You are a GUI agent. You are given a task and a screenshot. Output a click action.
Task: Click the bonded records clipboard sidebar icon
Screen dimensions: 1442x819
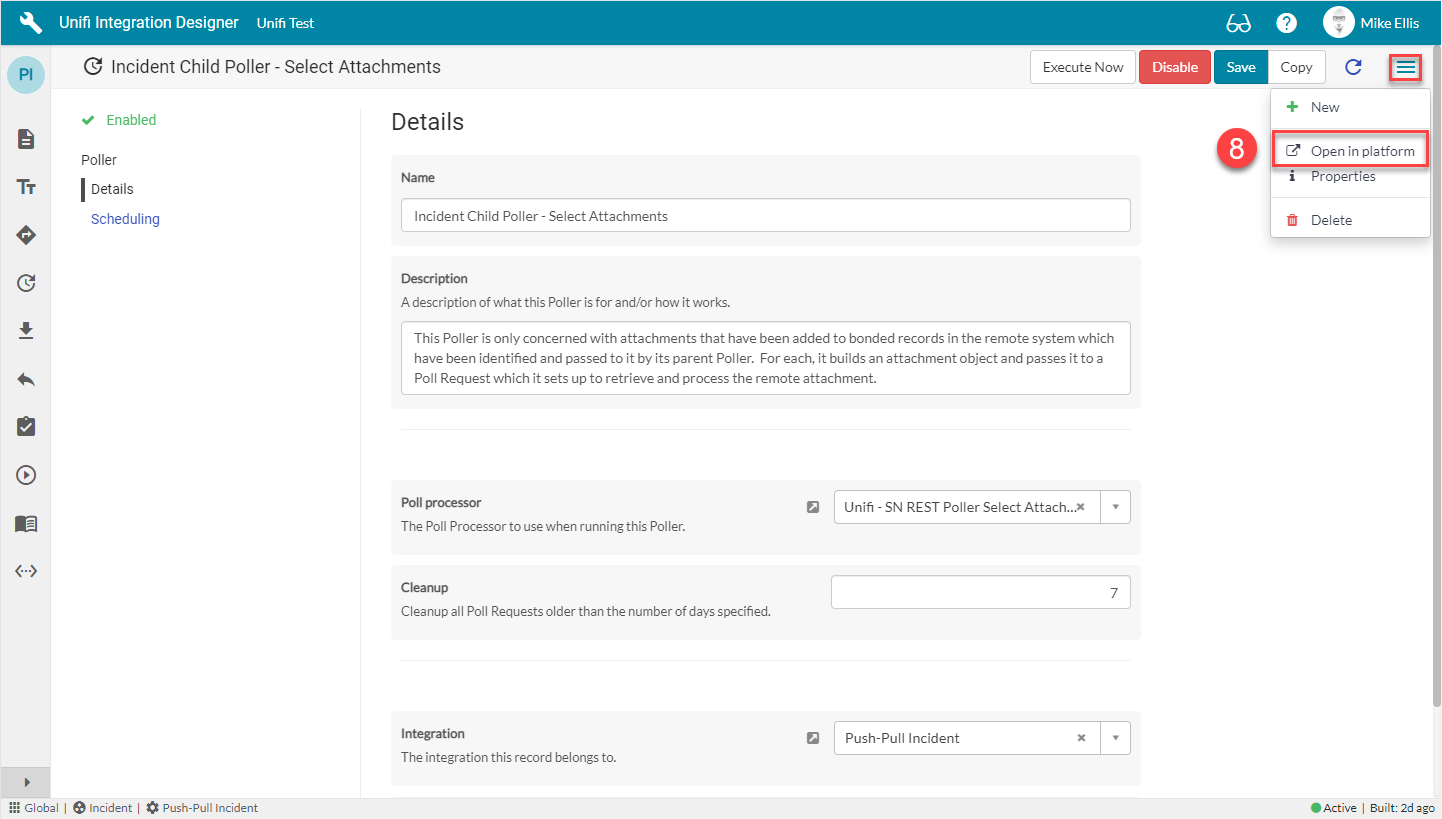coord(25,426)
